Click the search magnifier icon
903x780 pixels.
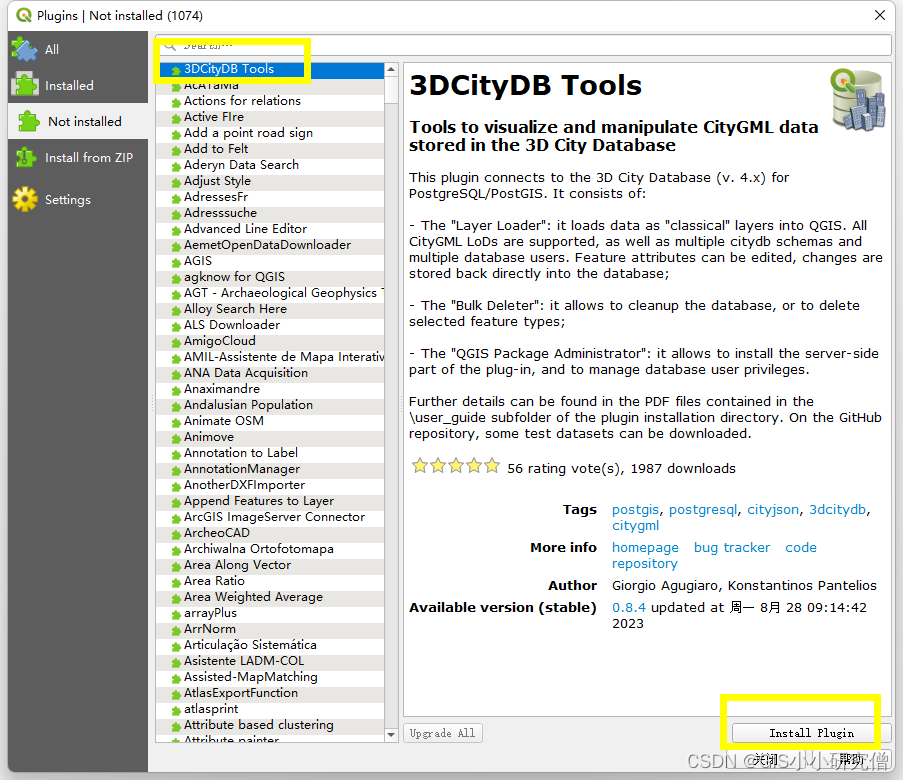170,46
